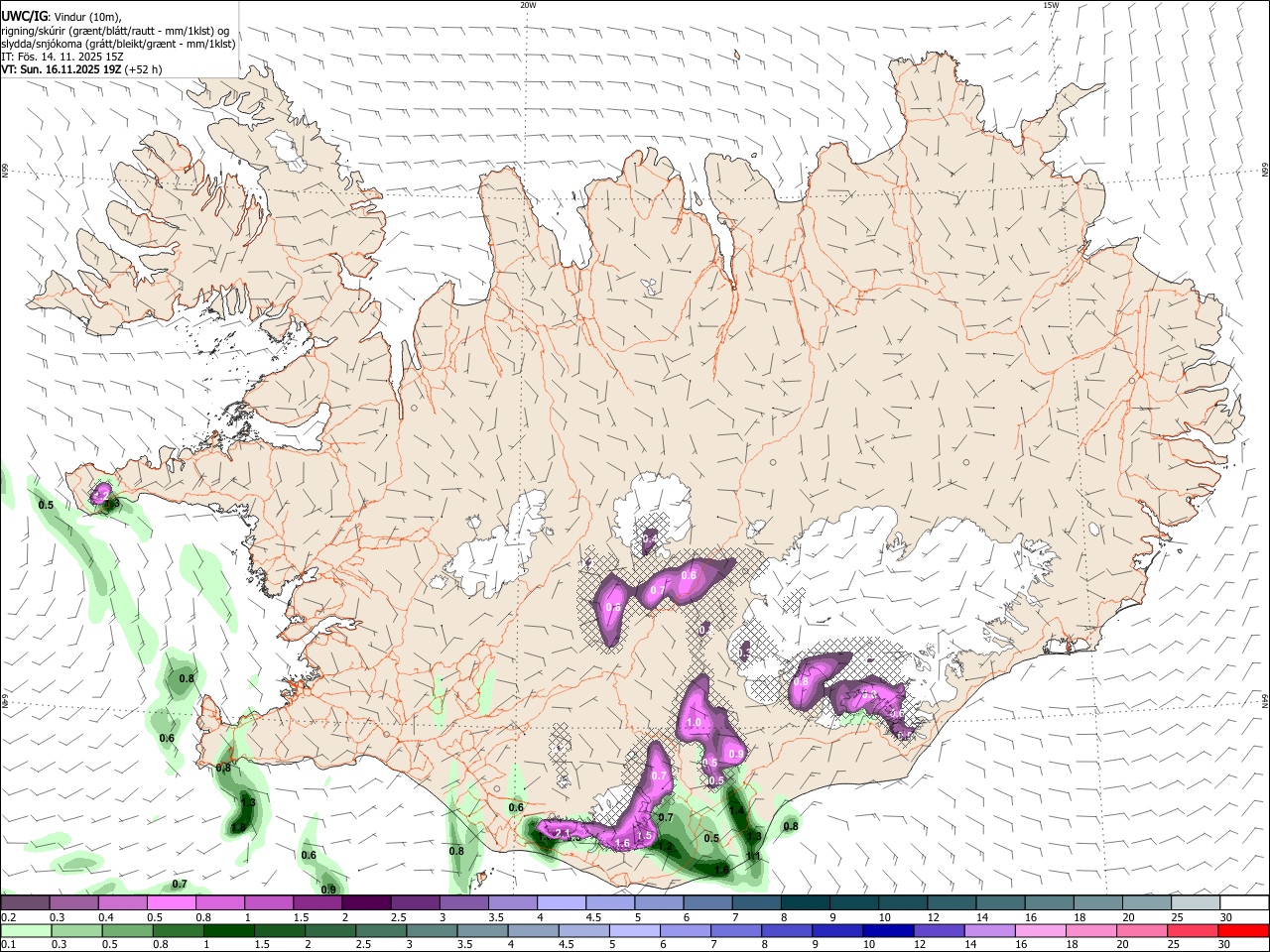The width and height of the screenshot is (1270, 952).
Task: Click the deep navy blue swatch at 10 in the rain legend
Action: coord(889,931)
